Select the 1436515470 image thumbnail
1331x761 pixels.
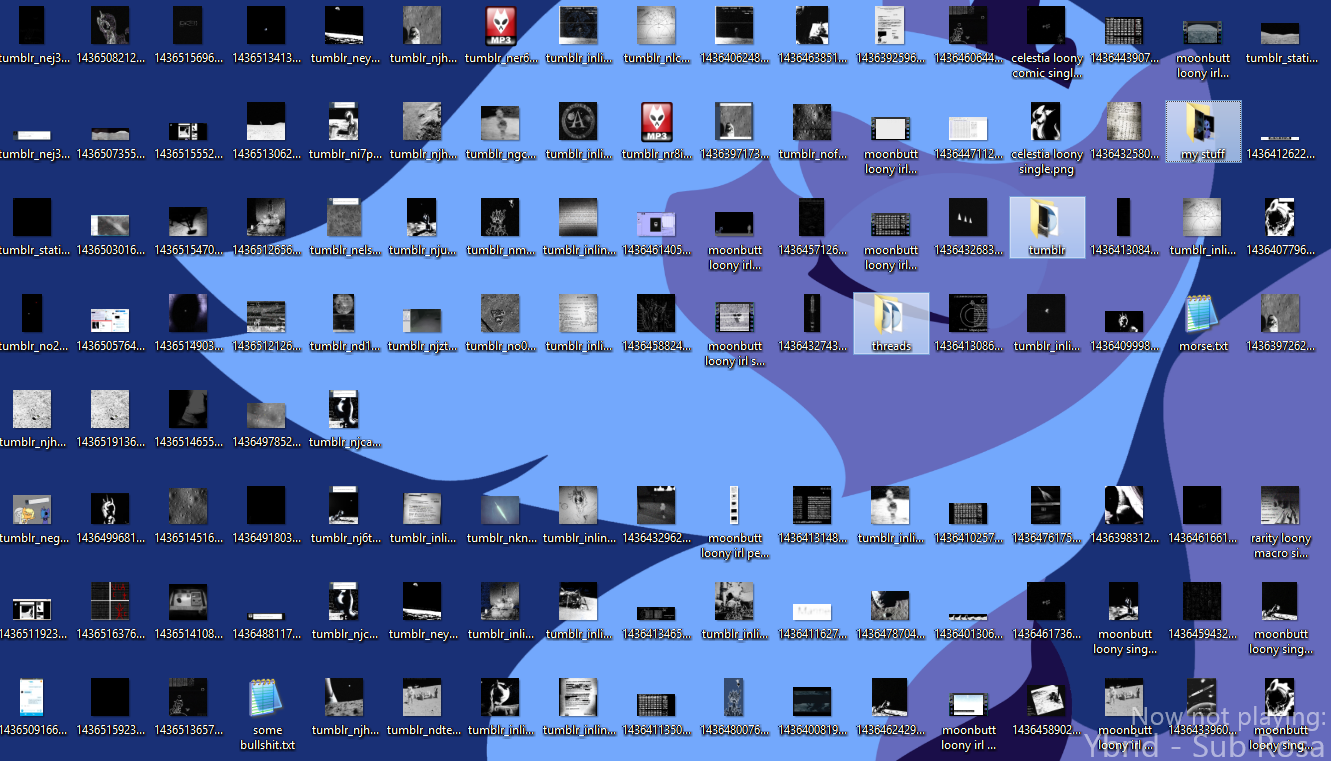(189, 220)
